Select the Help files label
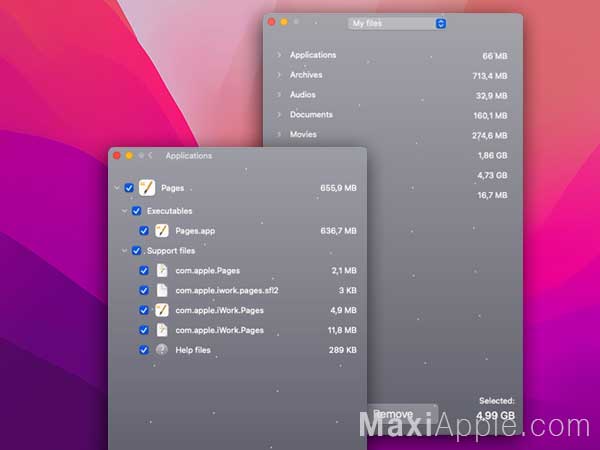 [x=193, y=350]
